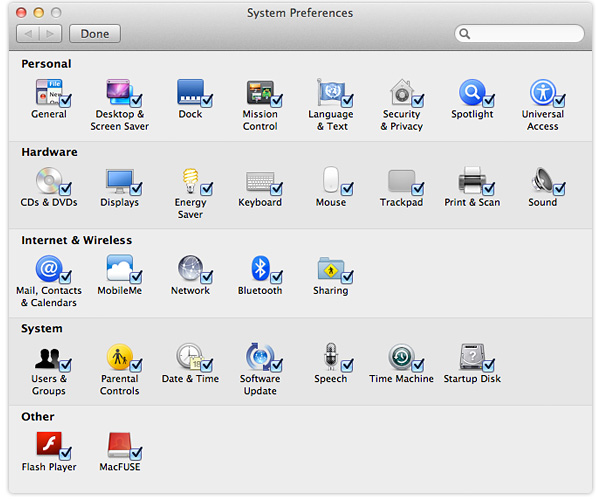Screen dimensions: 596x500
Task: Uncheck the Keyboard pane checkbox
Action: click(276, 189)
